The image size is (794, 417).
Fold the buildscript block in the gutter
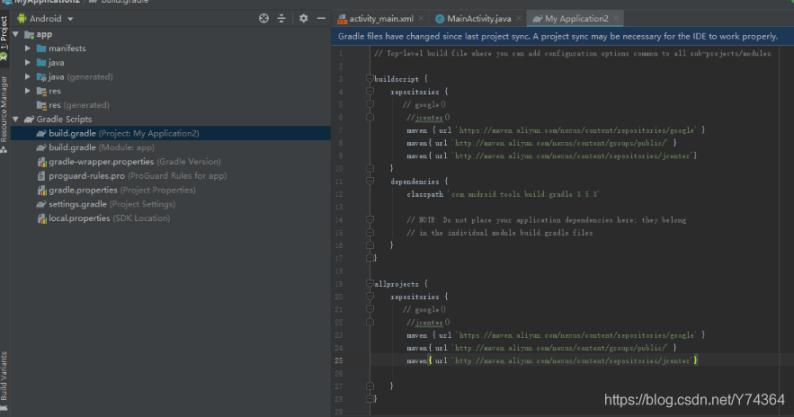368,77
